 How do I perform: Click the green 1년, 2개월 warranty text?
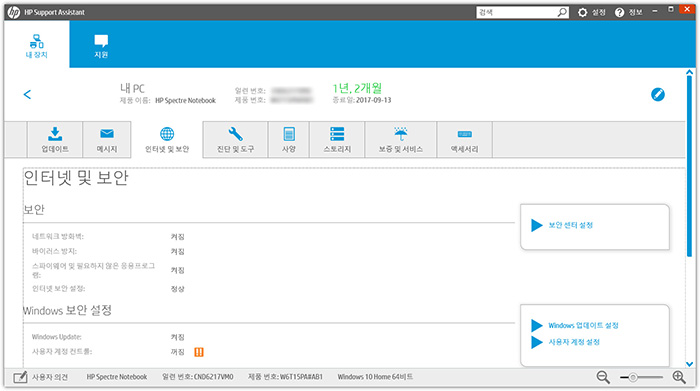tap(357, 88)
